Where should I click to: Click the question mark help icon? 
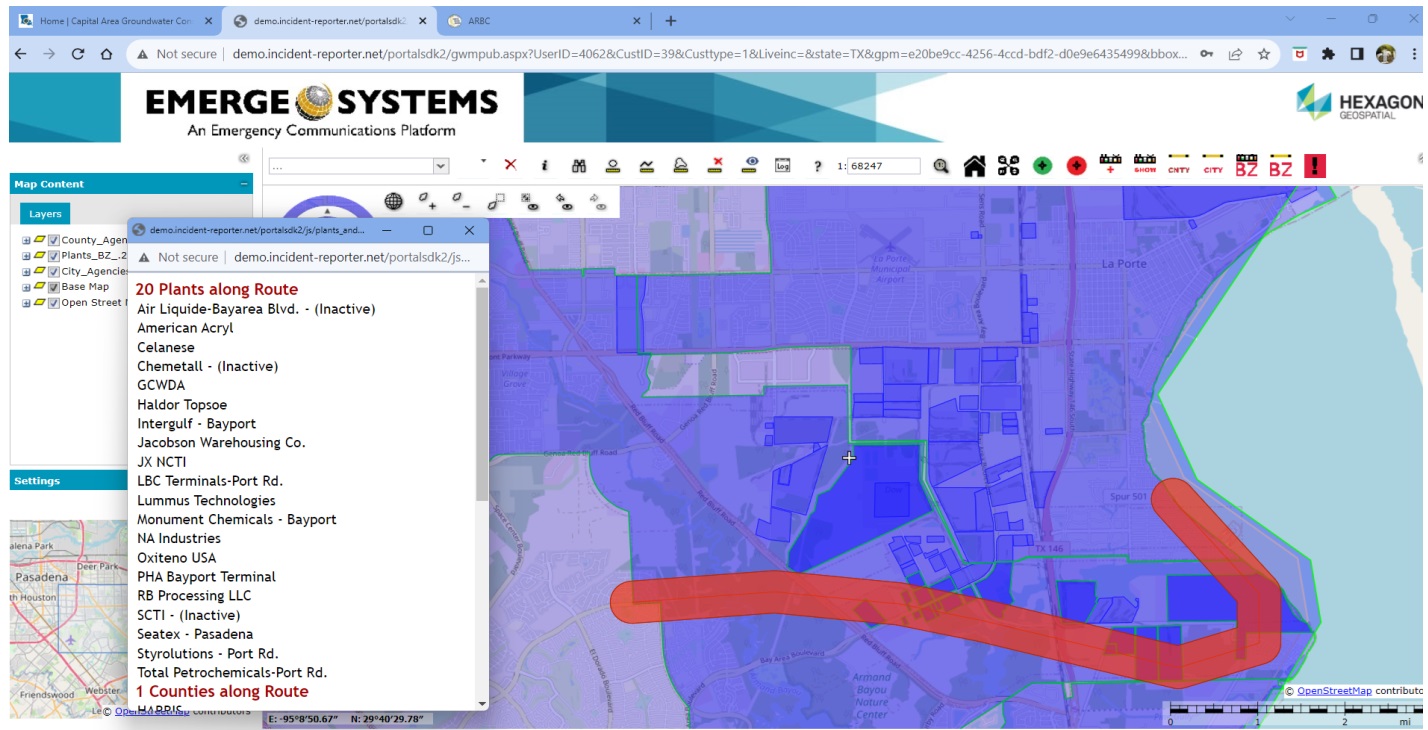coord(817,167)
